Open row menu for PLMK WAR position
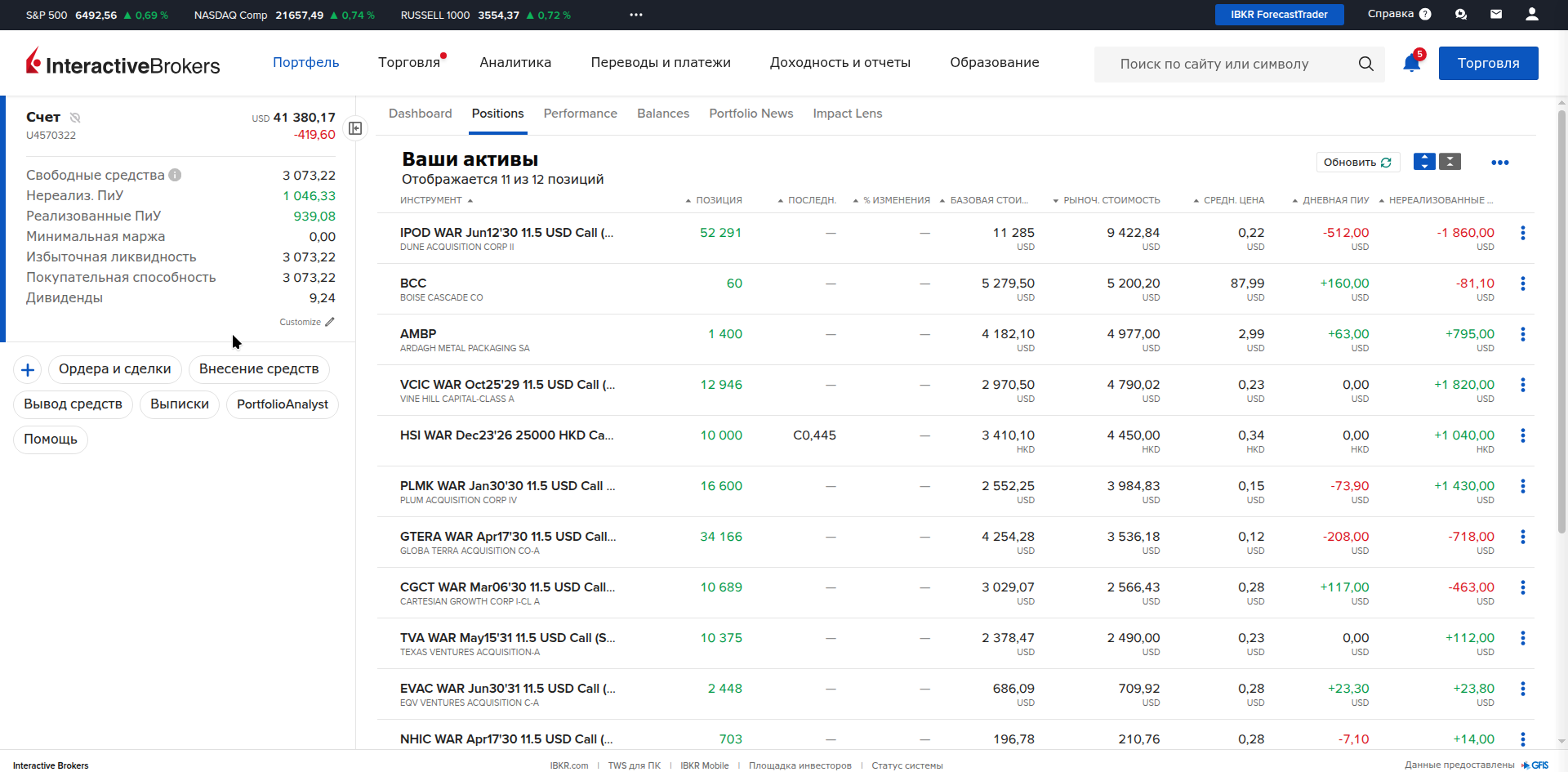1568x772 pixels. (1523, 486)
